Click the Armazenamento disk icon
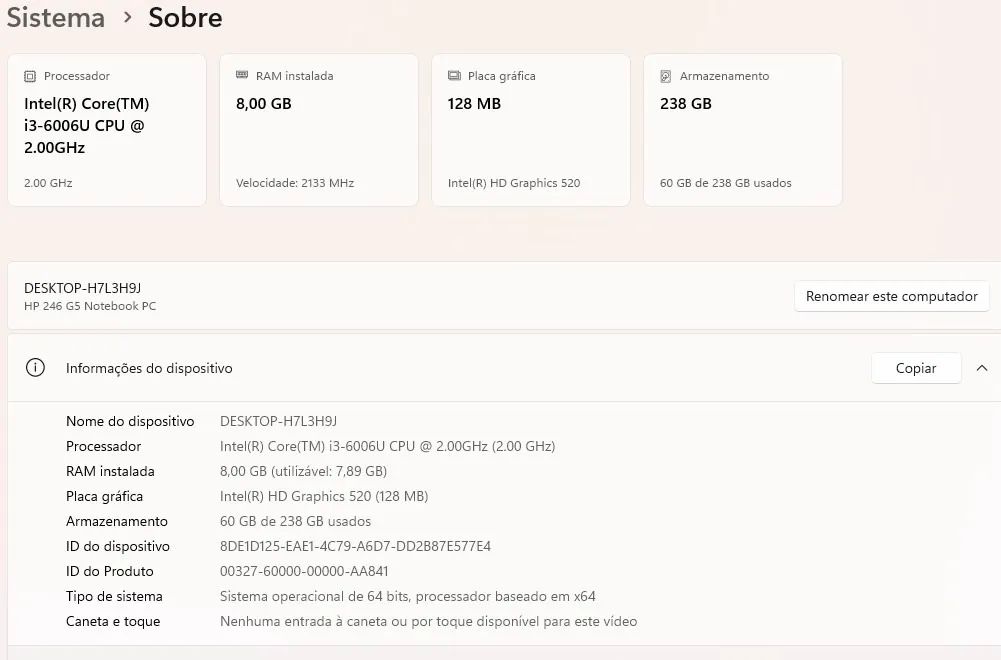 click(x=666, y=77)
